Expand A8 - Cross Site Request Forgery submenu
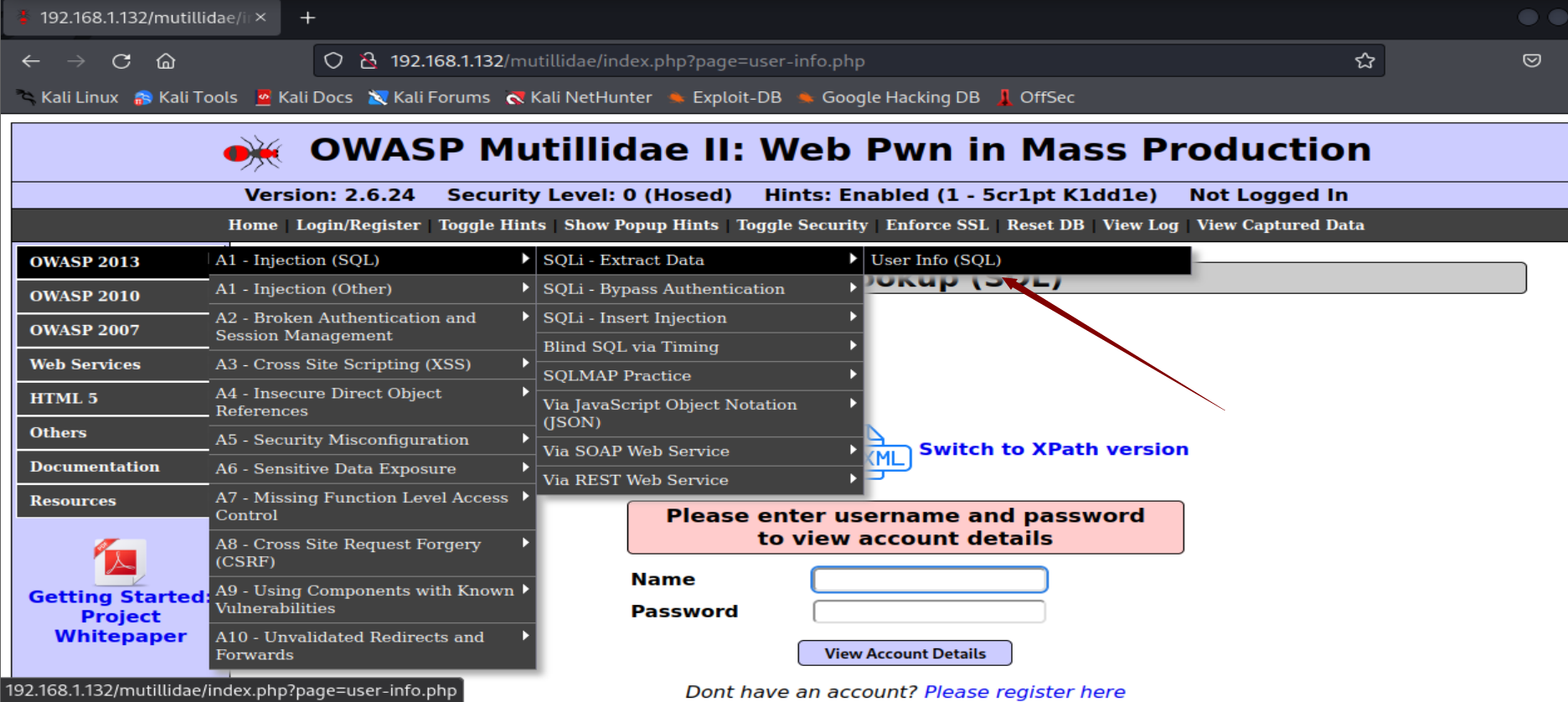This screenshot has width=1568, height=702. pos(372,553)
